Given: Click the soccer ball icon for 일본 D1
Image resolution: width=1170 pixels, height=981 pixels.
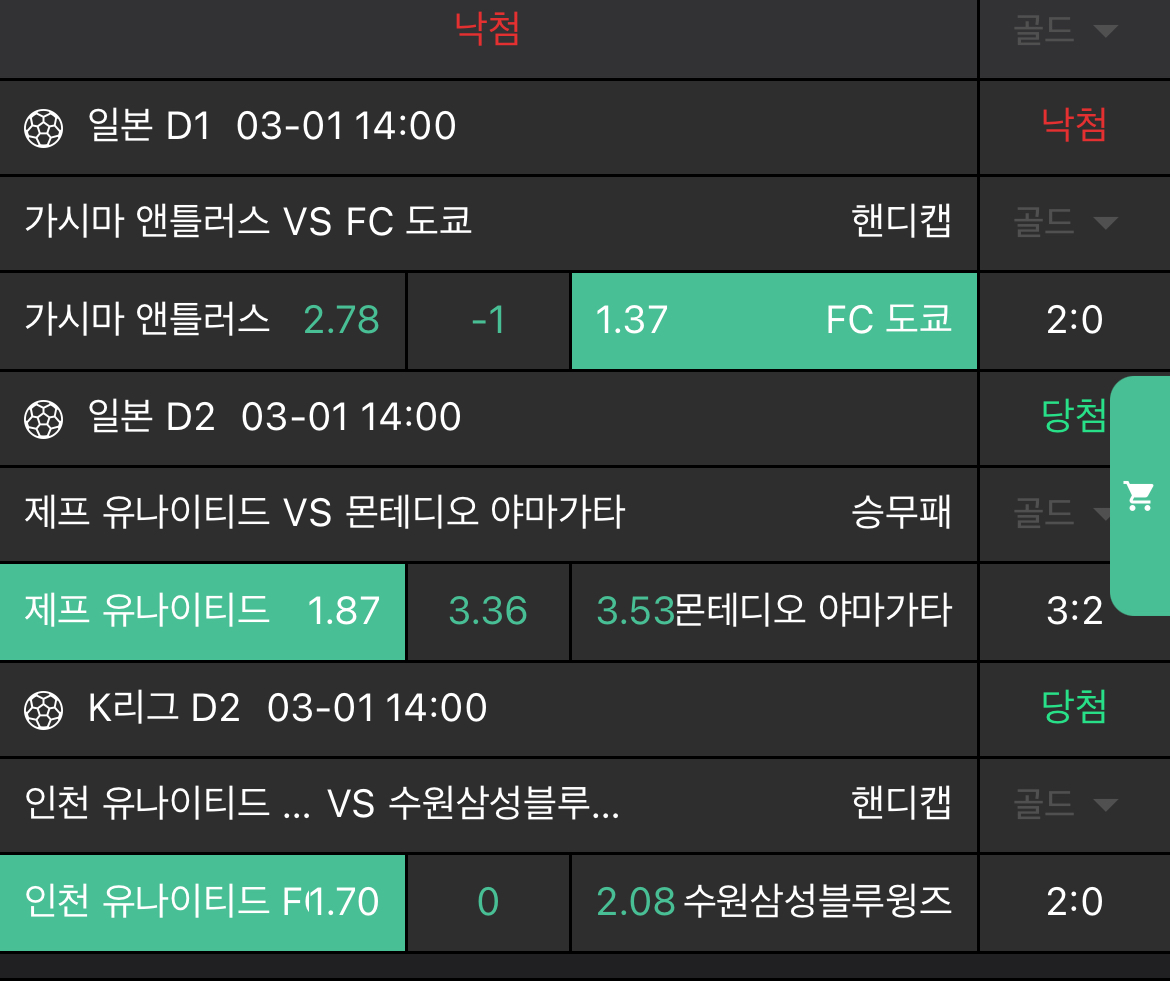Looking at the screenshot, I should point(43,128).
